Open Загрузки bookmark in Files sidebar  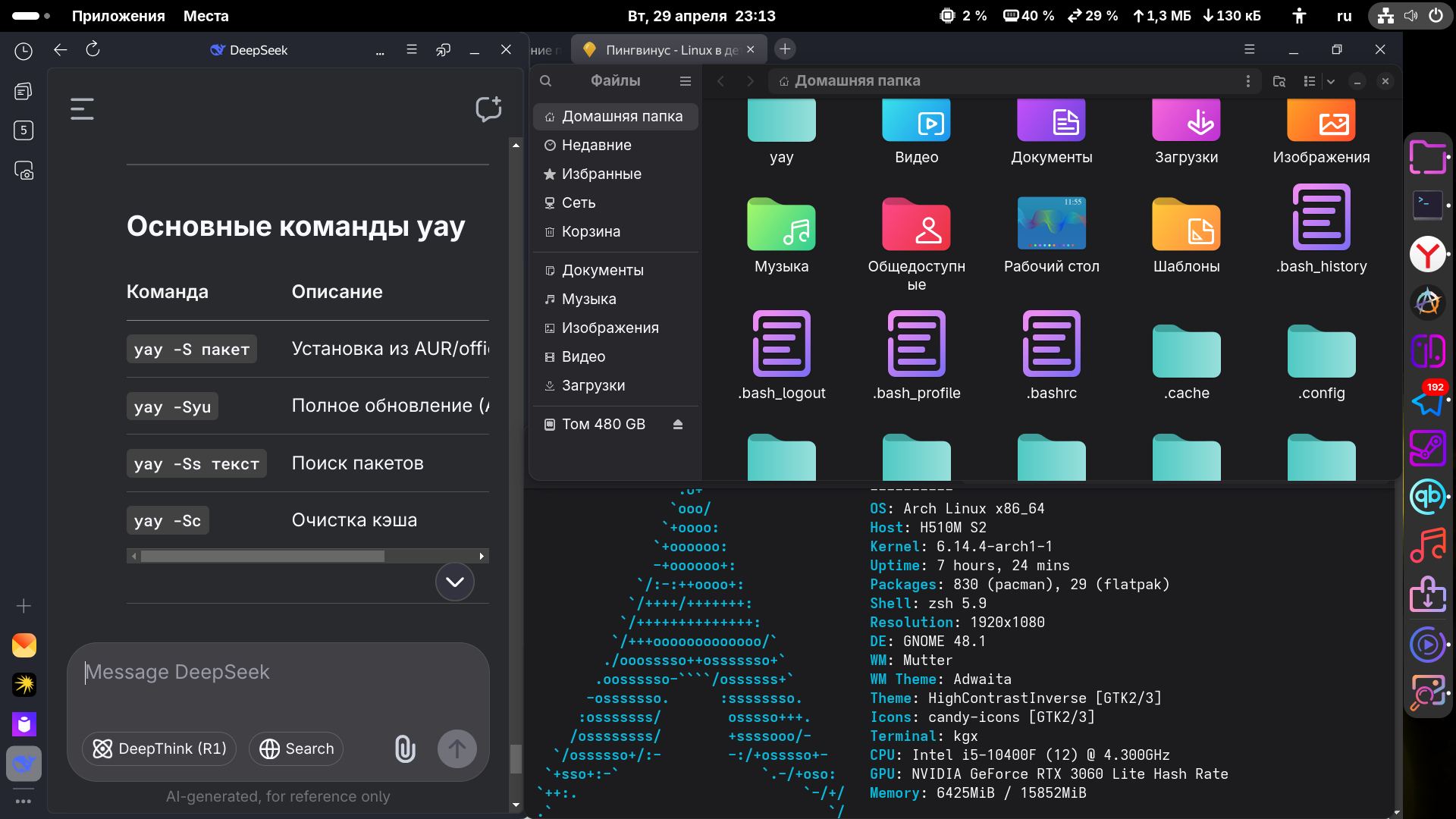[615, 386]
